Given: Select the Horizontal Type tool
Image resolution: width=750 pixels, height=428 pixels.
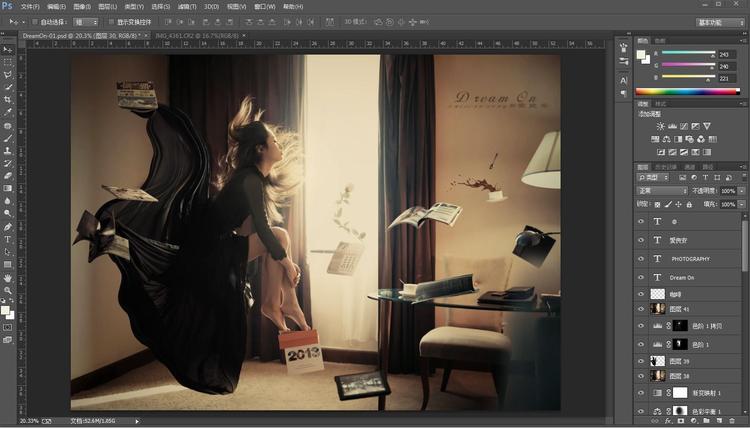Looking at the screenshot, I should click(x=8, y=240).
